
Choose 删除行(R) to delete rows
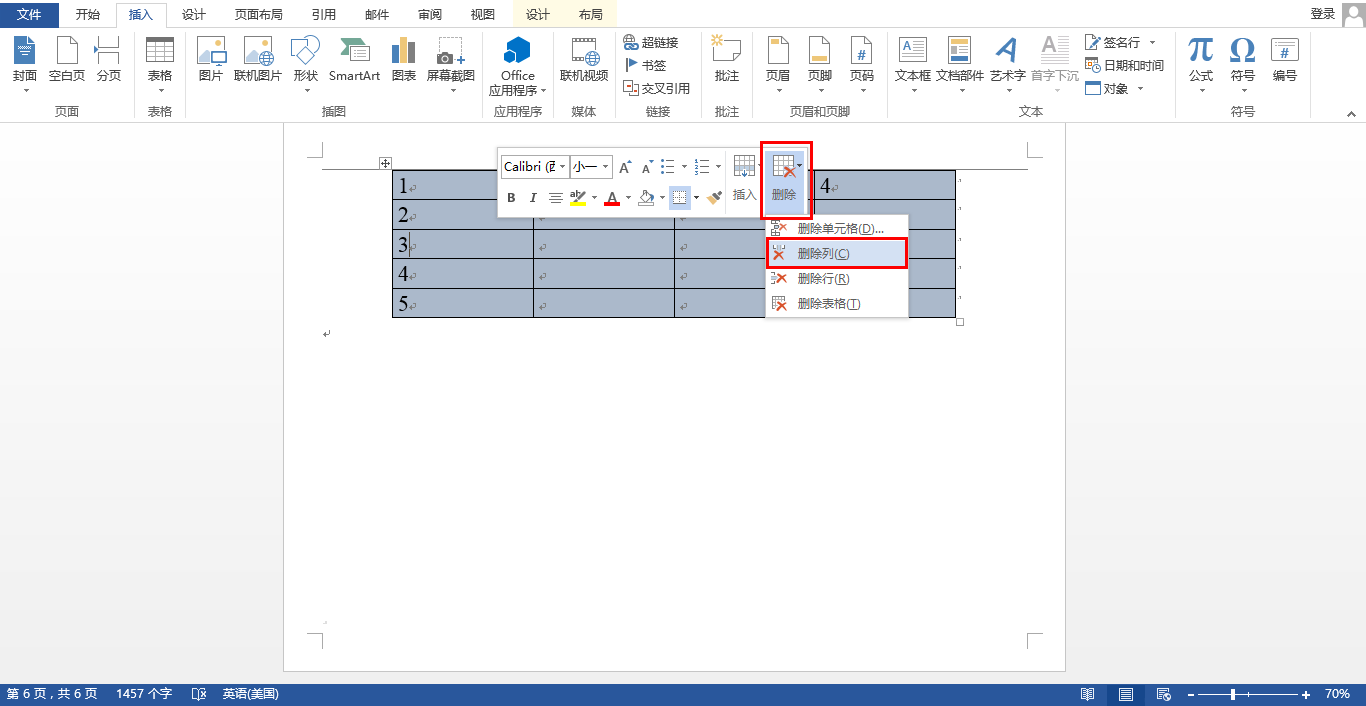[x=837, y=279]
